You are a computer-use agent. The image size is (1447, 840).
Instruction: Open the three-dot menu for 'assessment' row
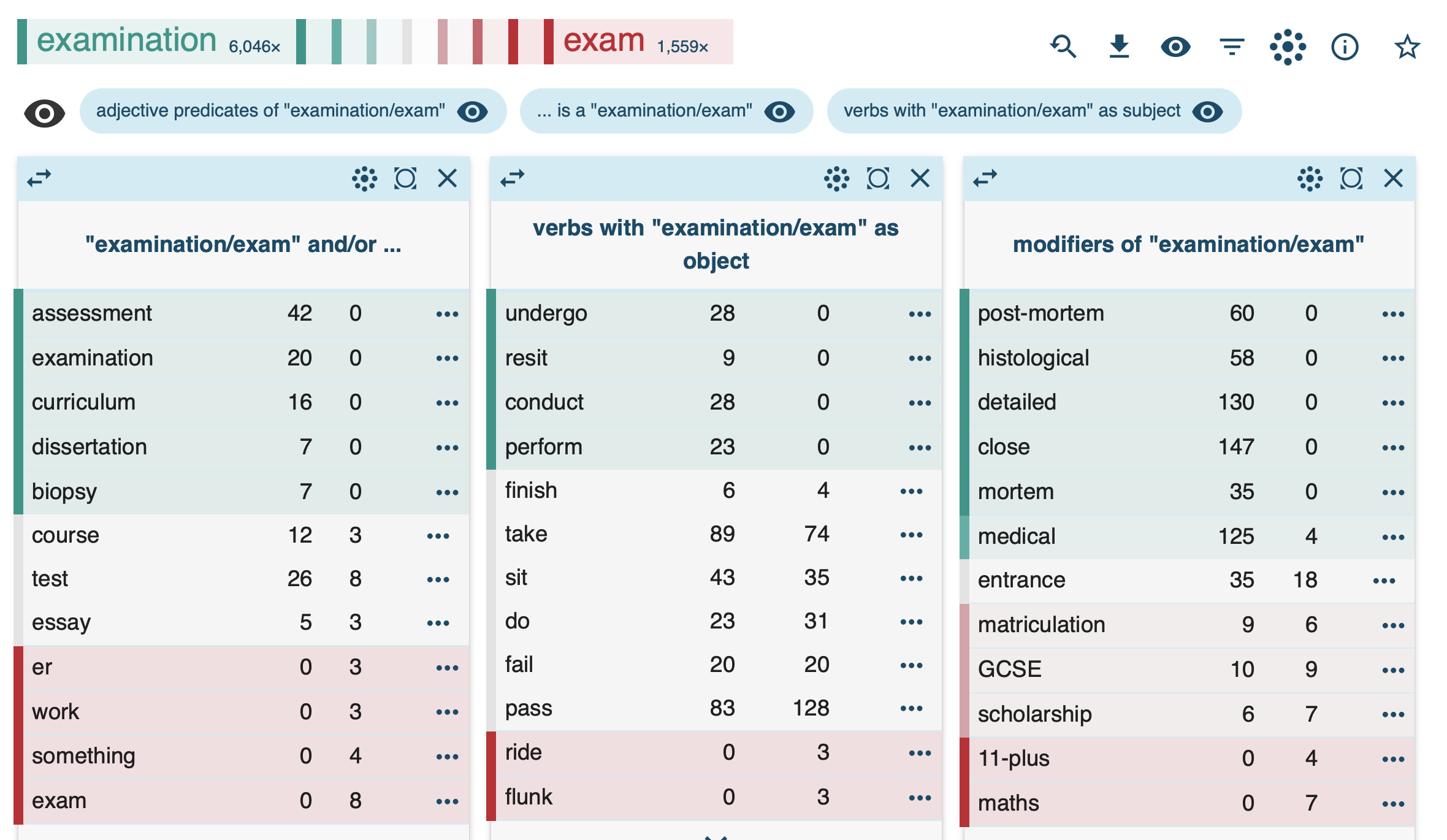[x=447, y=314]
